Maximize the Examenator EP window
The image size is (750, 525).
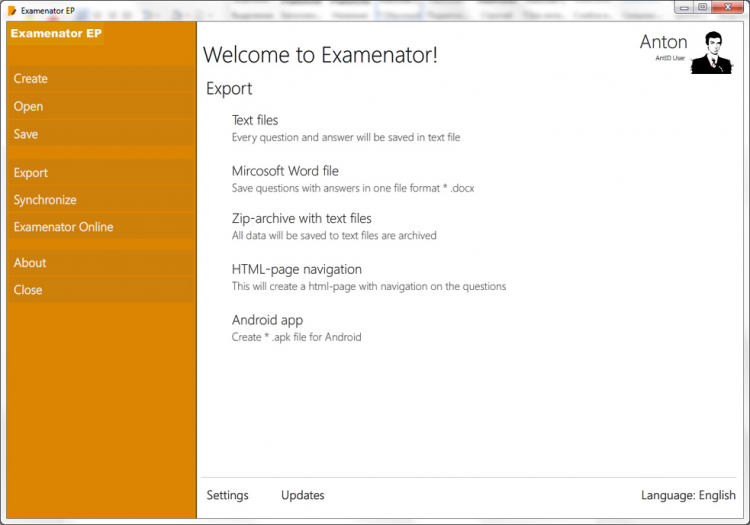pos(703,7)
